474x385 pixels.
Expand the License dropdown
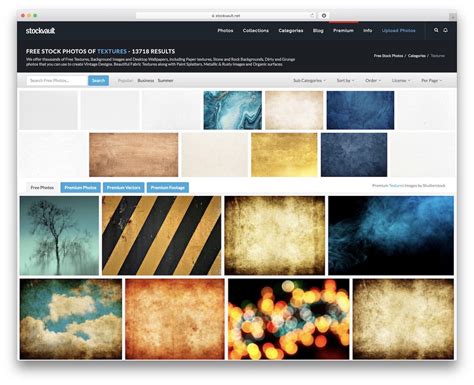[x=401, y=80]
